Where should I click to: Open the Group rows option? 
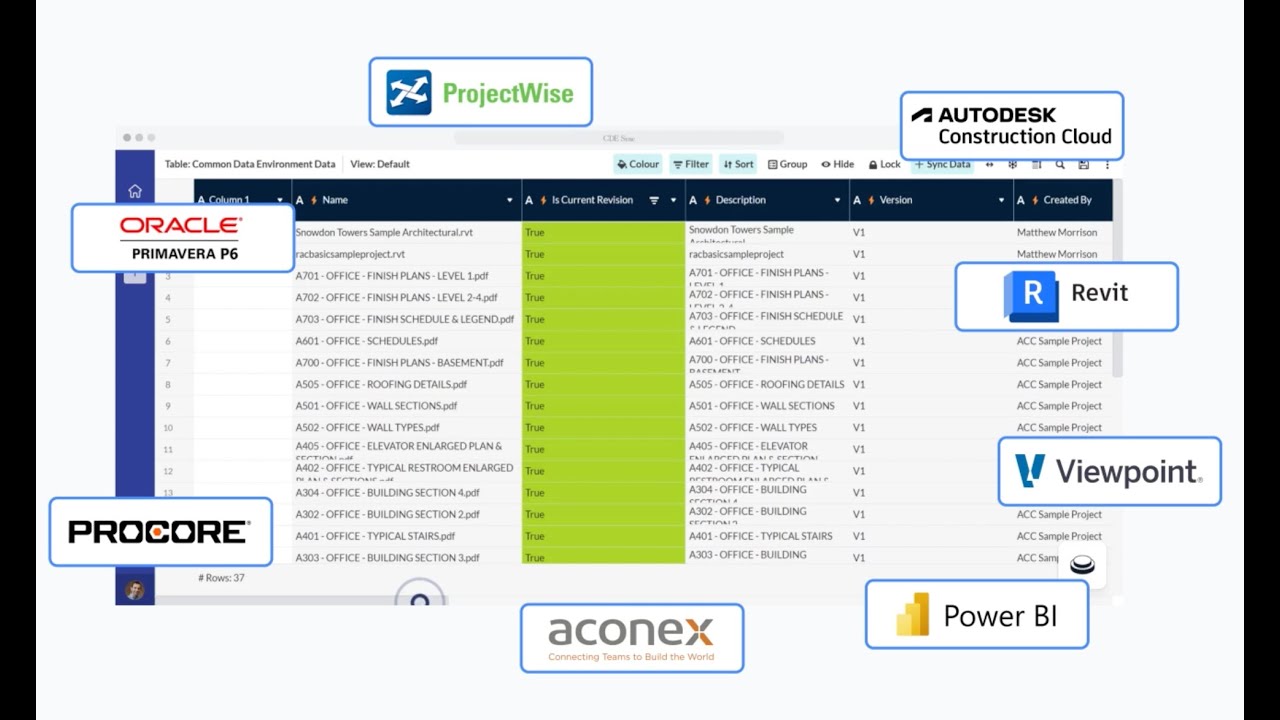pos(787,164)
